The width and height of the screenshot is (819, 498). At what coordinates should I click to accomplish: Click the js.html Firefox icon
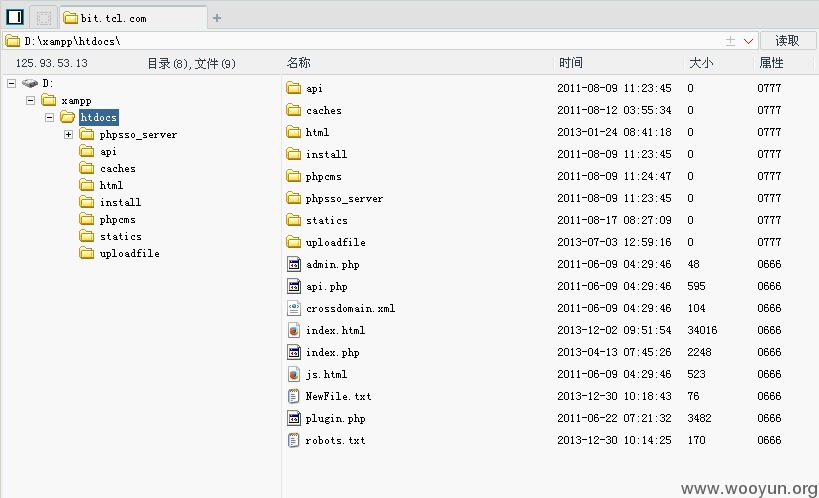tap(294, 374)
